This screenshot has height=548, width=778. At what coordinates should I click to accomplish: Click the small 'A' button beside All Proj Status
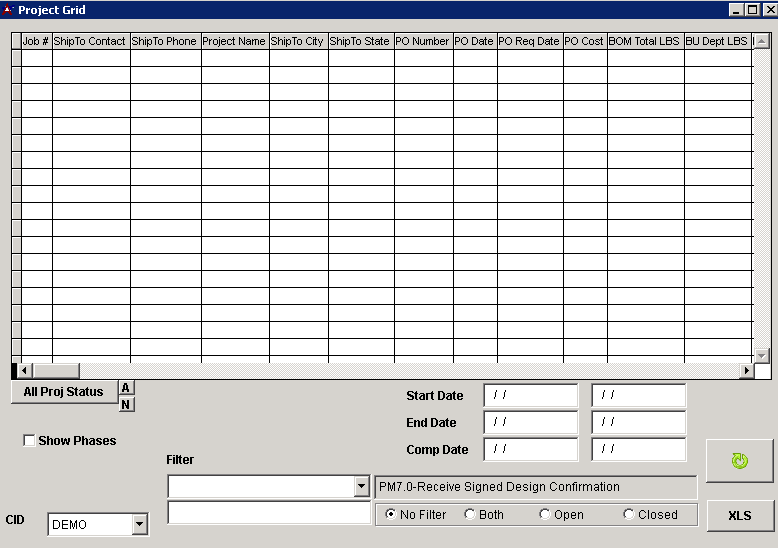126,388
